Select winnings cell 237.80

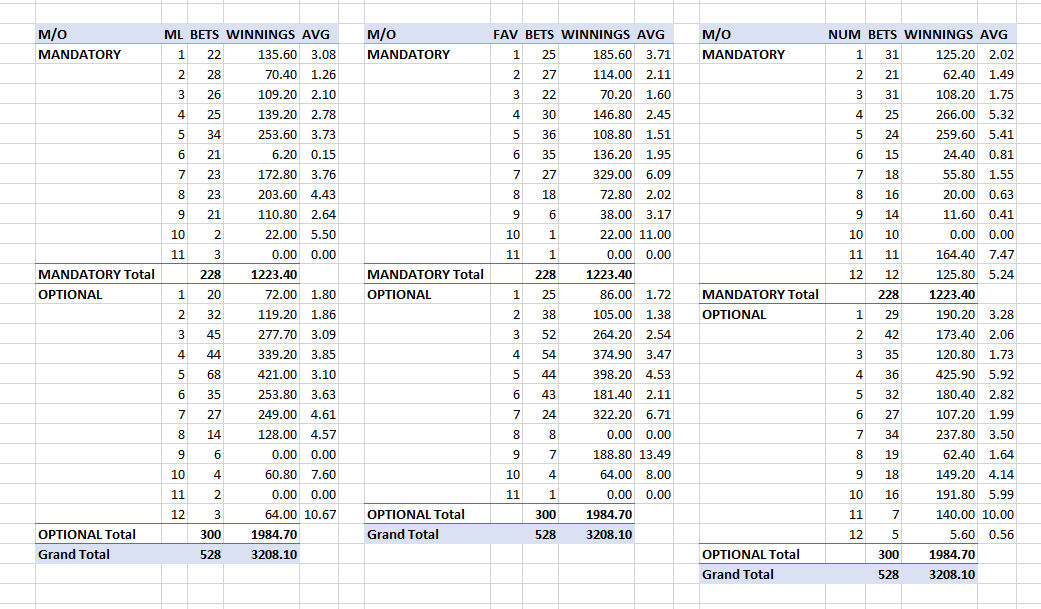click(955, 434)
